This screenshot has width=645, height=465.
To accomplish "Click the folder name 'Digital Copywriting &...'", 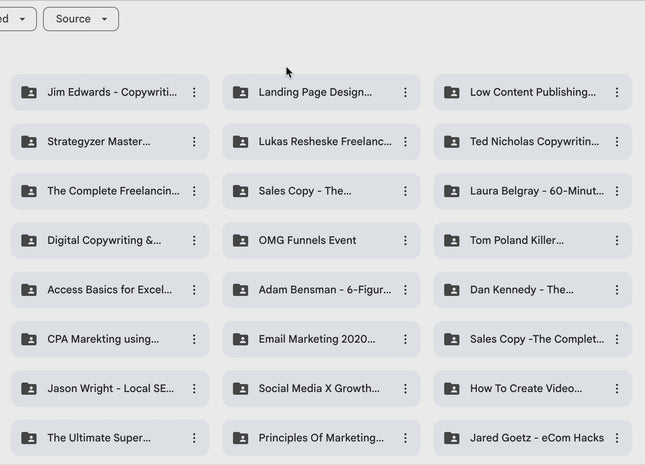I will tap(104, 240).
